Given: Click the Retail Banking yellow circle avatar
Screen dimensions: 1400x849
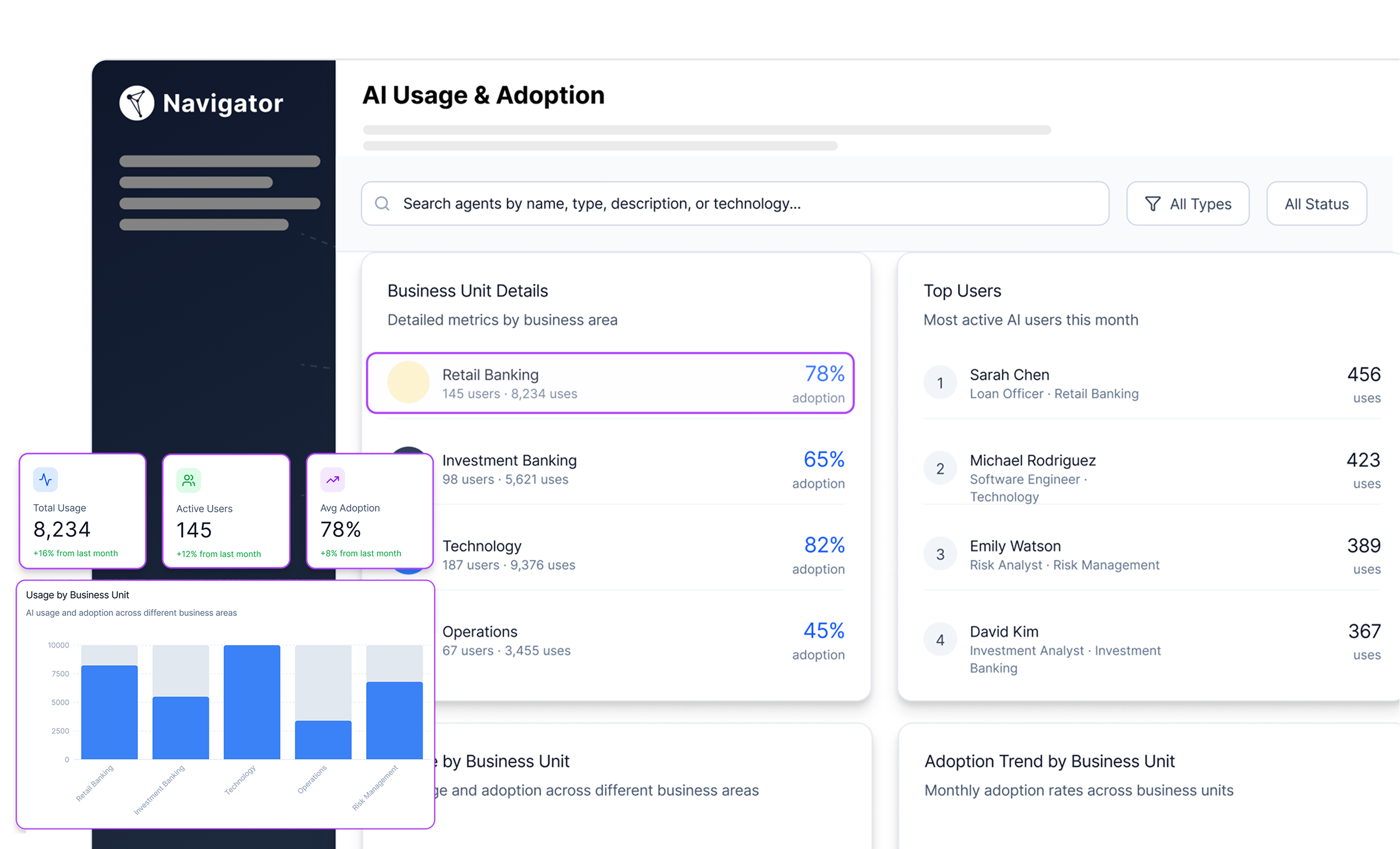Looking at the screenshot, I should coord(408,383).
